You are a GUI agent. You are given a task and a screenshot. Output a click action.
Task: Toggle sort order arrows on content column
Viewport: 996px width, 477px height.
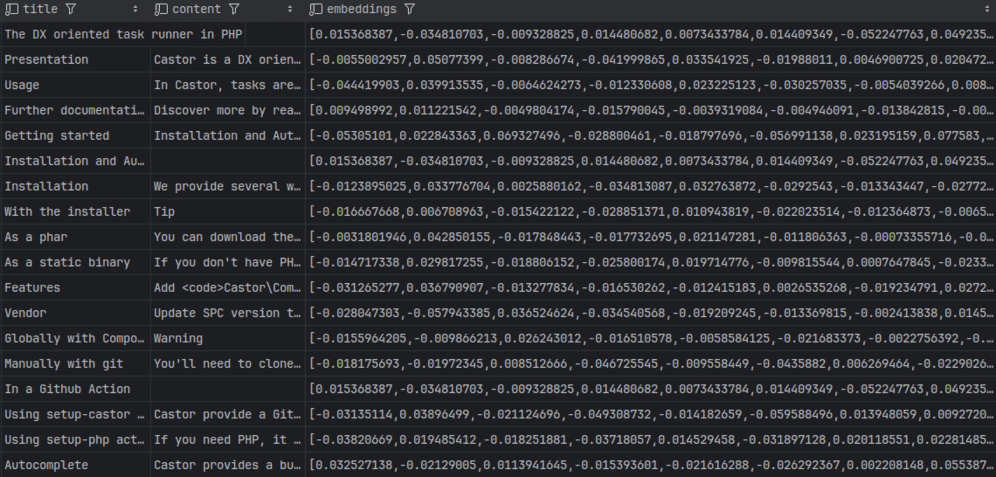(x=292, y=10)
